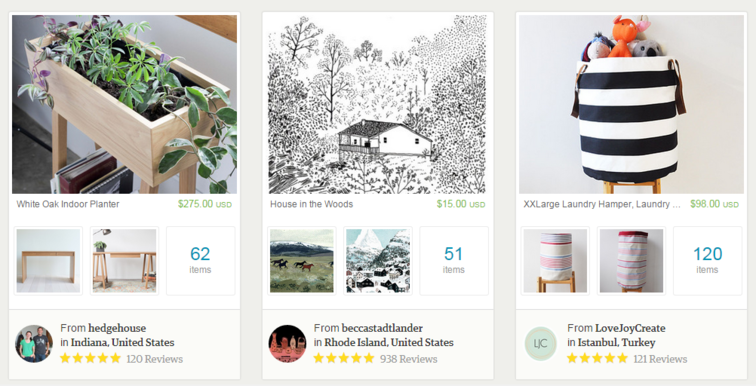Visit the hedgehouse shop name link
The width and height of the screenshot is (756, 386).
[x=117, y=328]
